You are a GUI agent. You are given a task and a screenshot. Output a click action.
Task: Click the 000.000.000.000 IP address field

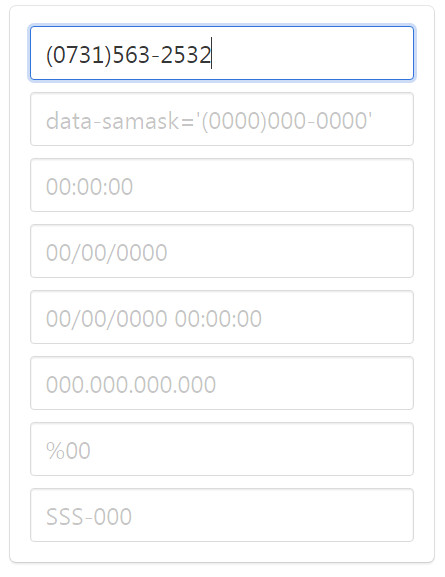[x=222, y=383]
